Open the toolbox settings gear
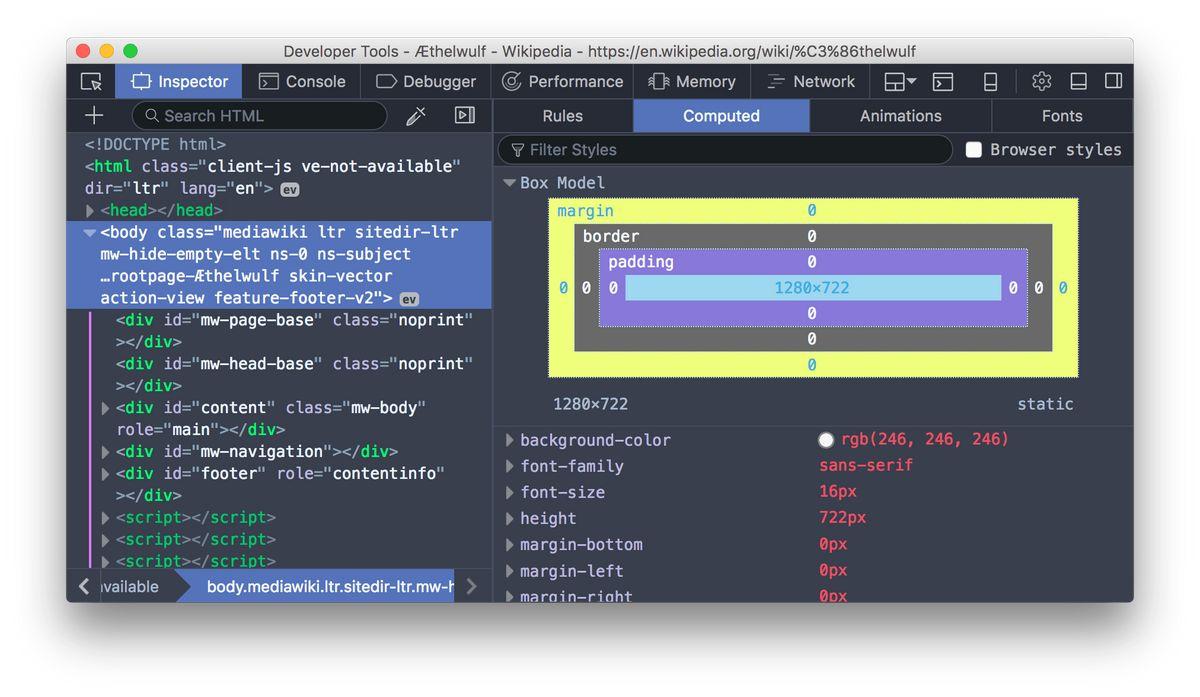 1041,82
